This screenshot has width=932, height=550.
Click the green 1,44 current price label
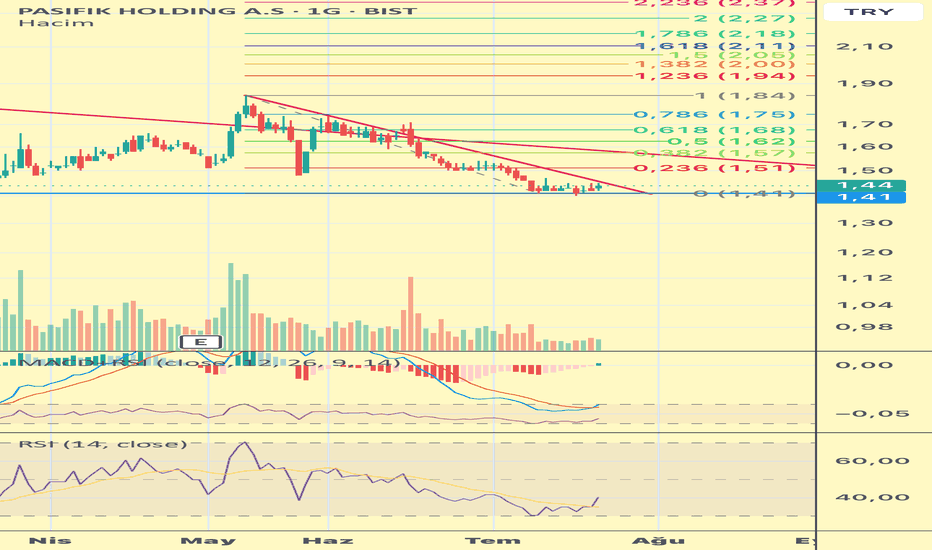coord(861,186)
